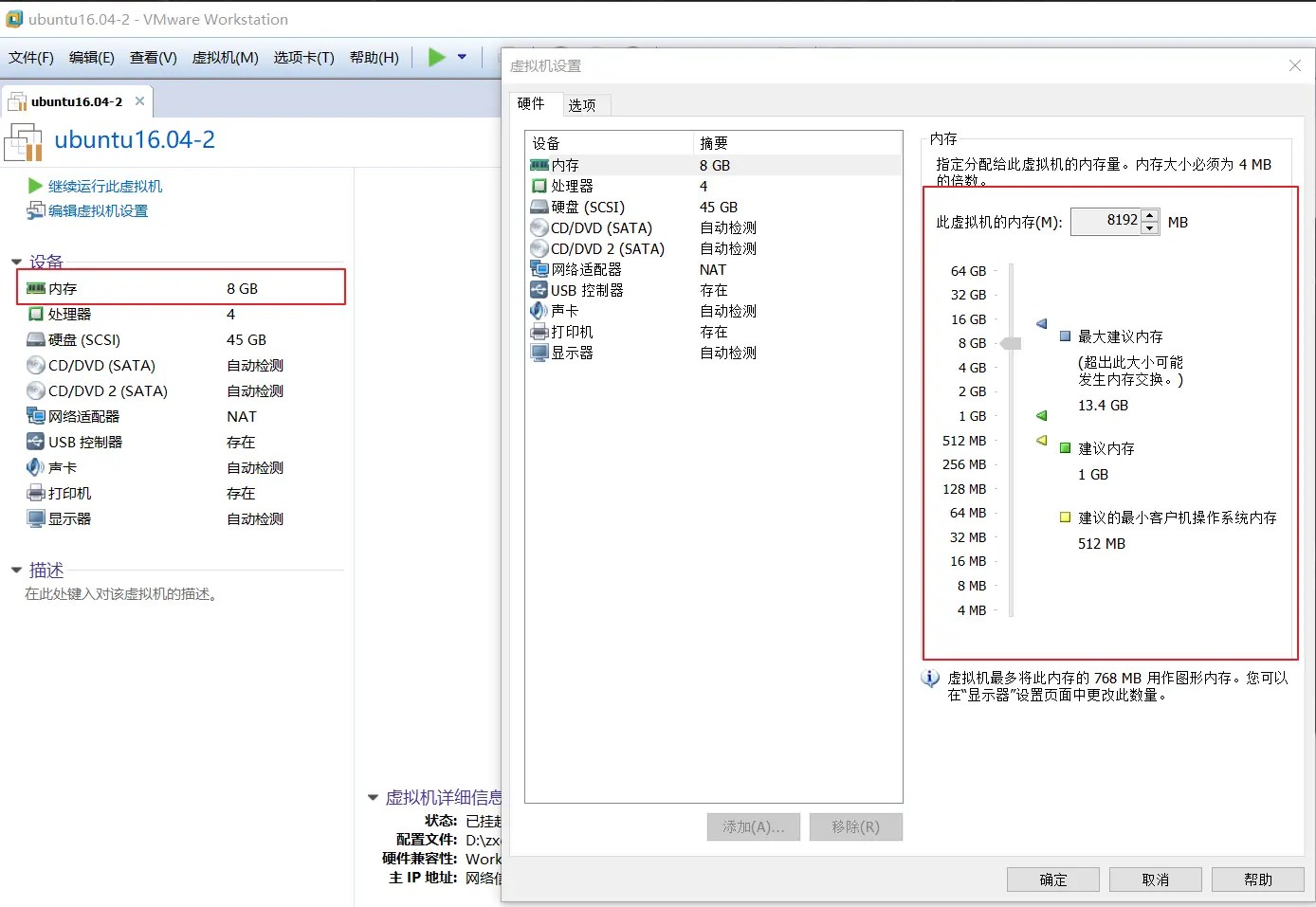The width and height of the screenshot is (1316, 907).
Task: Select the USB 控制器 device icon
Action: click(539, 290)
